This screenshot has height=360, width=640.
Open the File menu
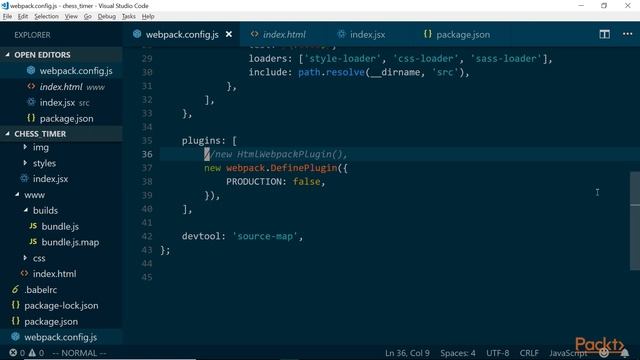[7, 16]
